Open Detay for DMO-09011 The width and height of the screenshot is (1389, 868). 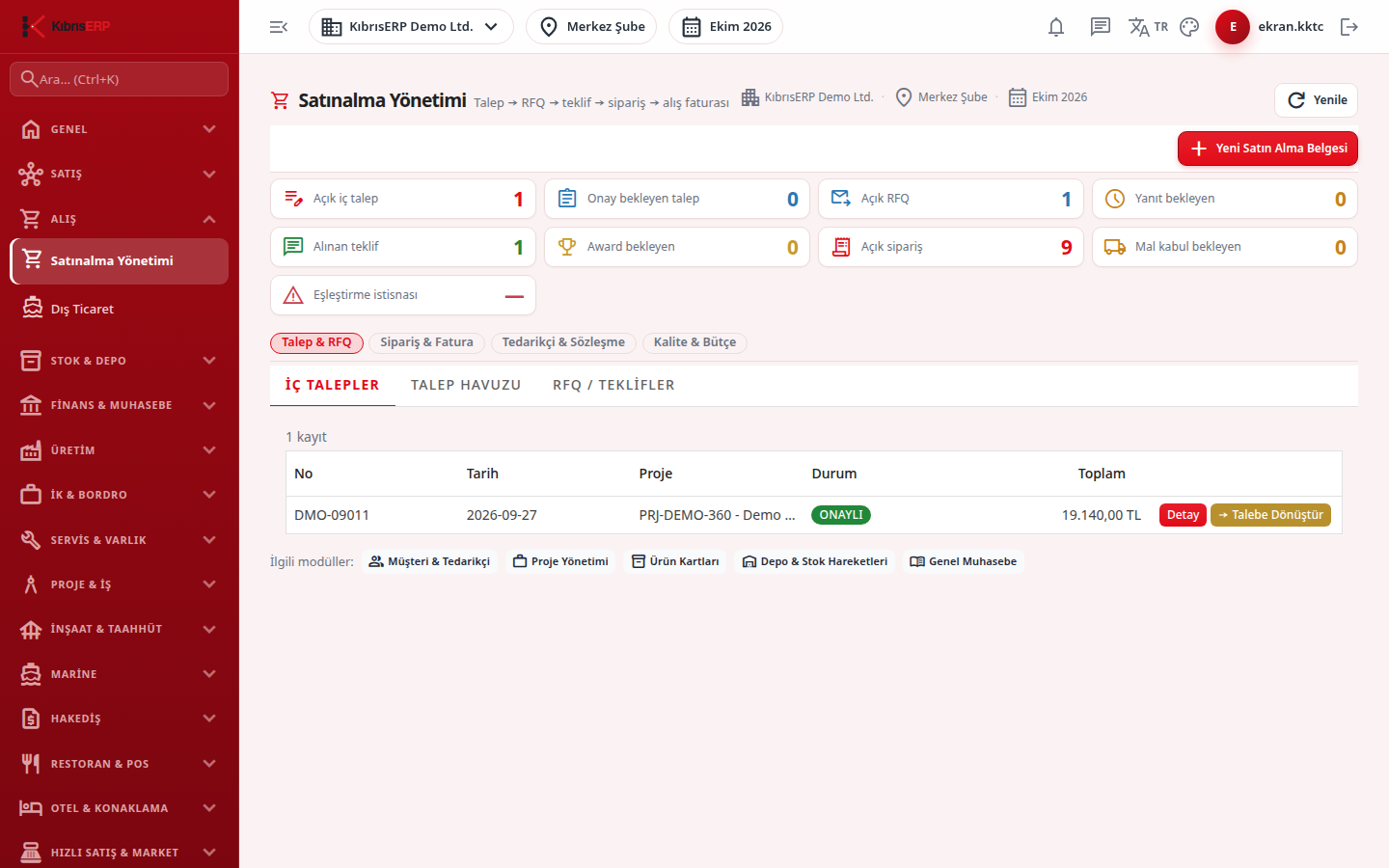pos(1183,515)
